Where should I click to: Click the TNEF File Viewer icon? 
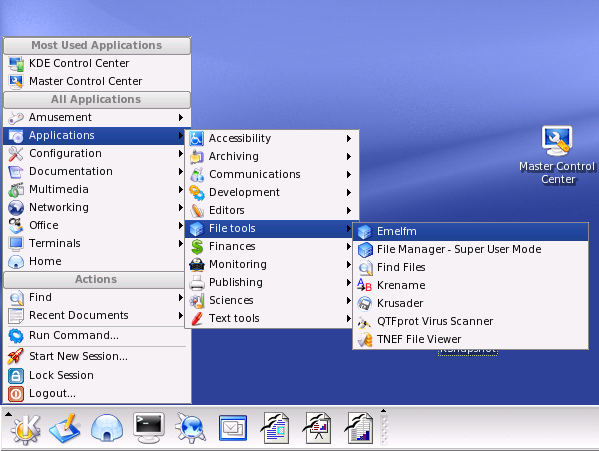(x=365, y=339)
